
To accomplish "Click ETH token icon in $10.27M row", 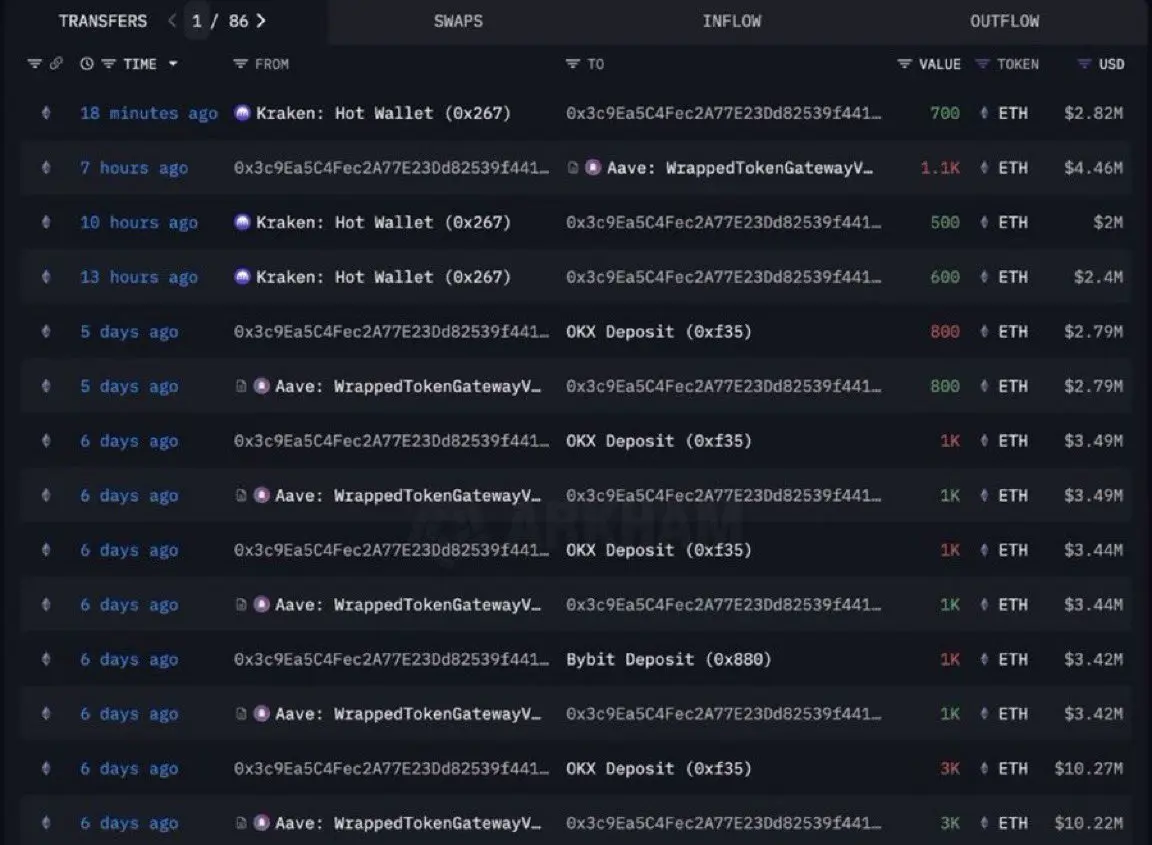I will pyautogui.click(x=984, y=769).
